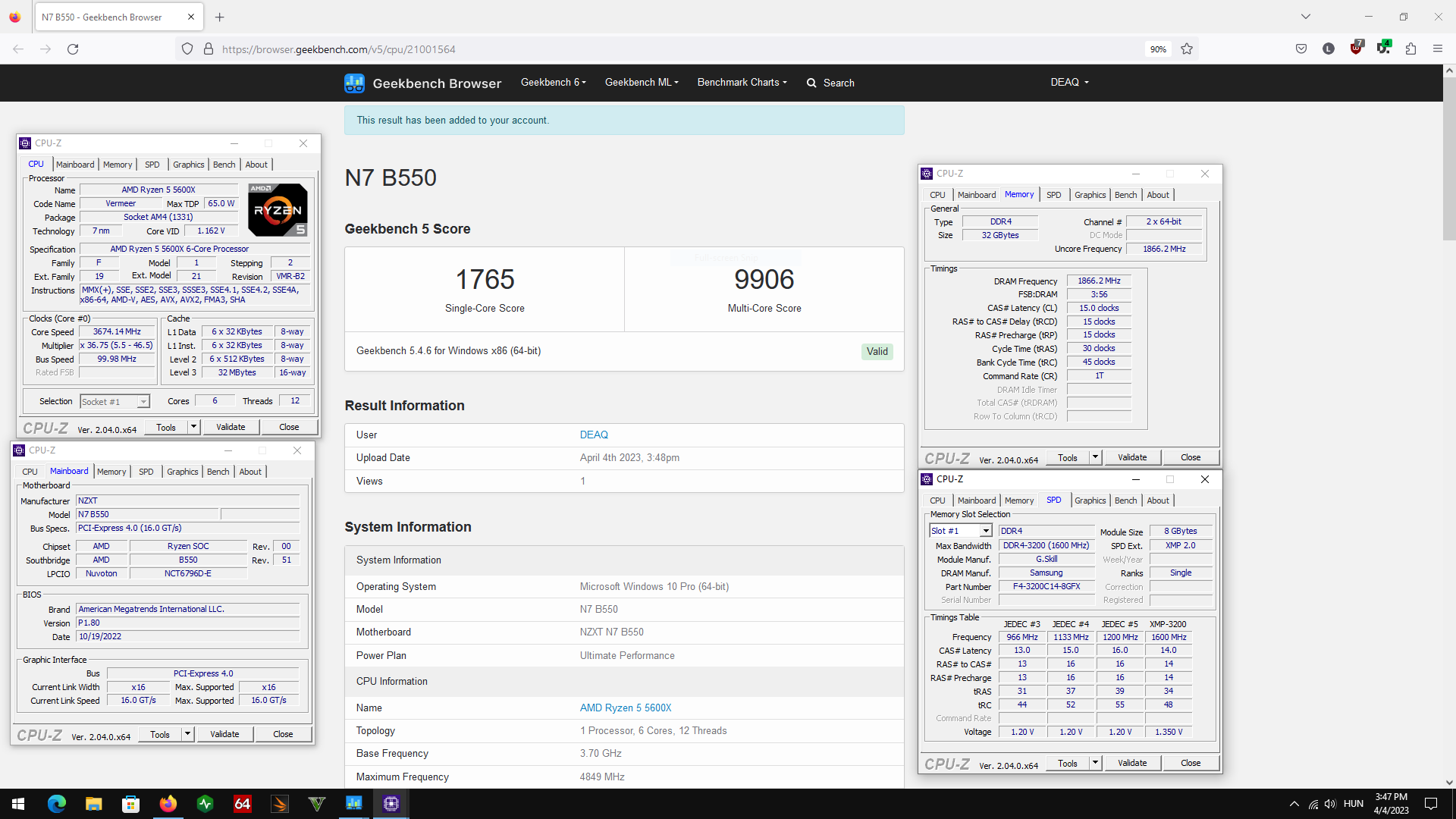This screenshot has width=1456, height=819.
Task: Click Close in the Mainboard window
Action: [283, 734]
